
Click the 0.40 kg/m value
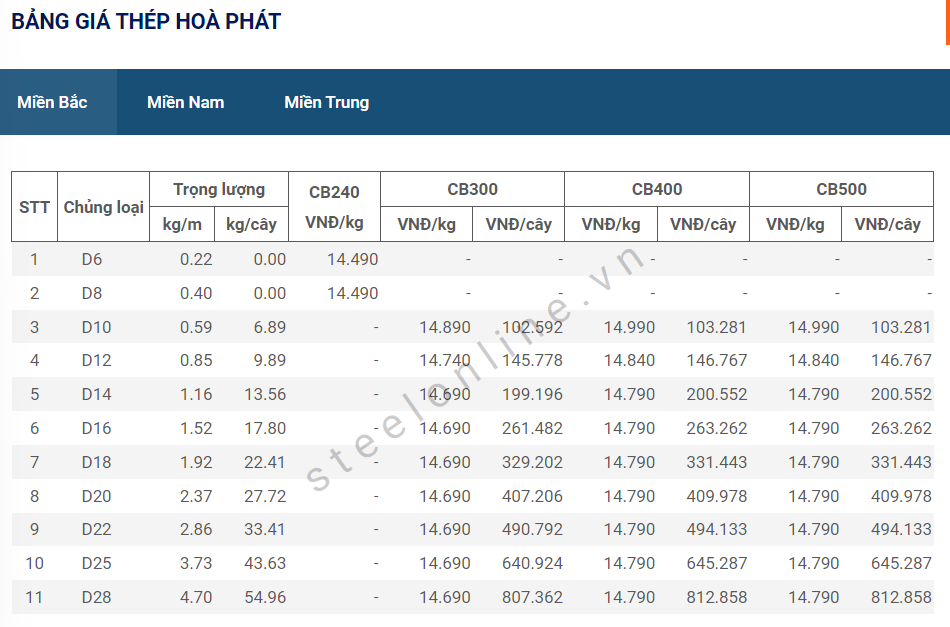click(196, 293)
